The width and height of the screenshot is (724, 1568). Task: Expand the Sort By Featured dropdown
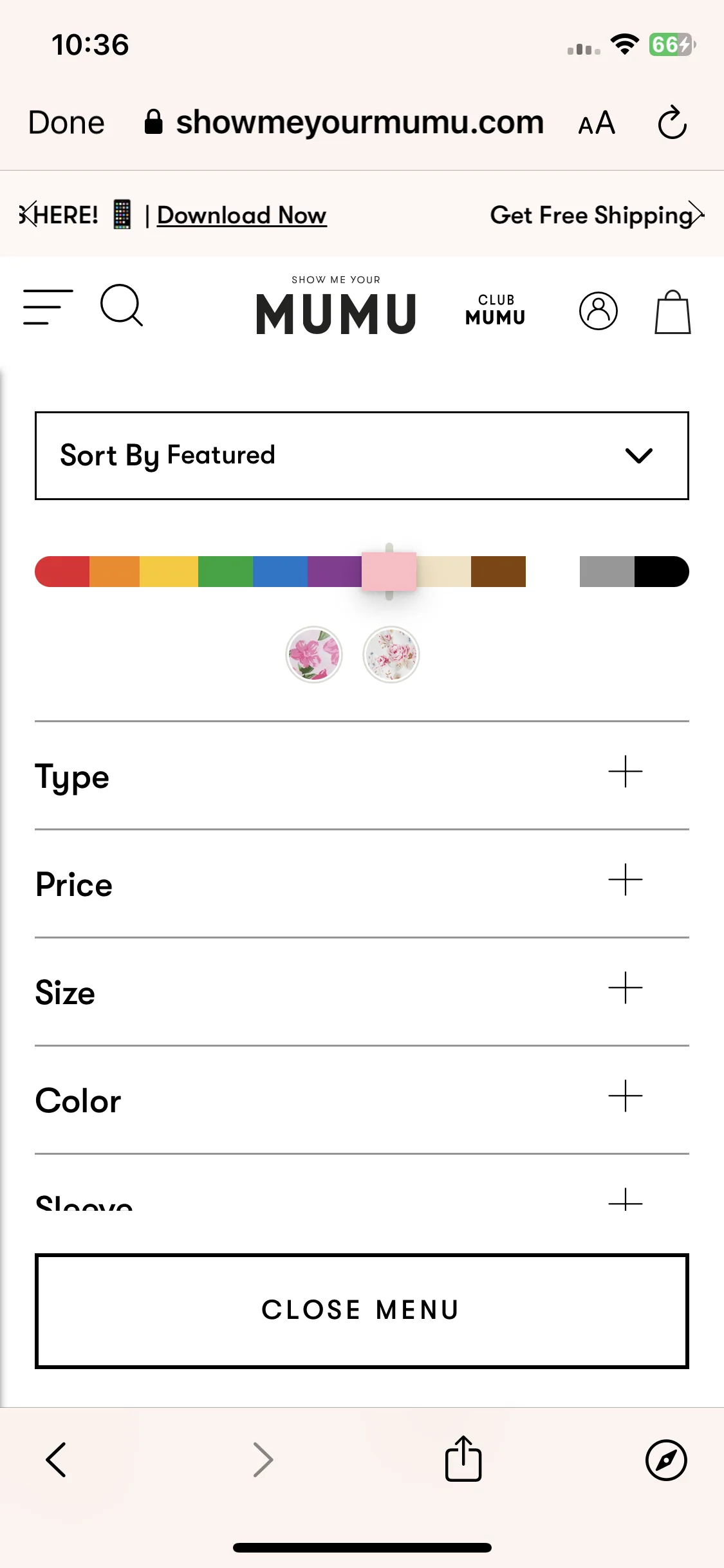pyautogui.click(x=362, y=456)
